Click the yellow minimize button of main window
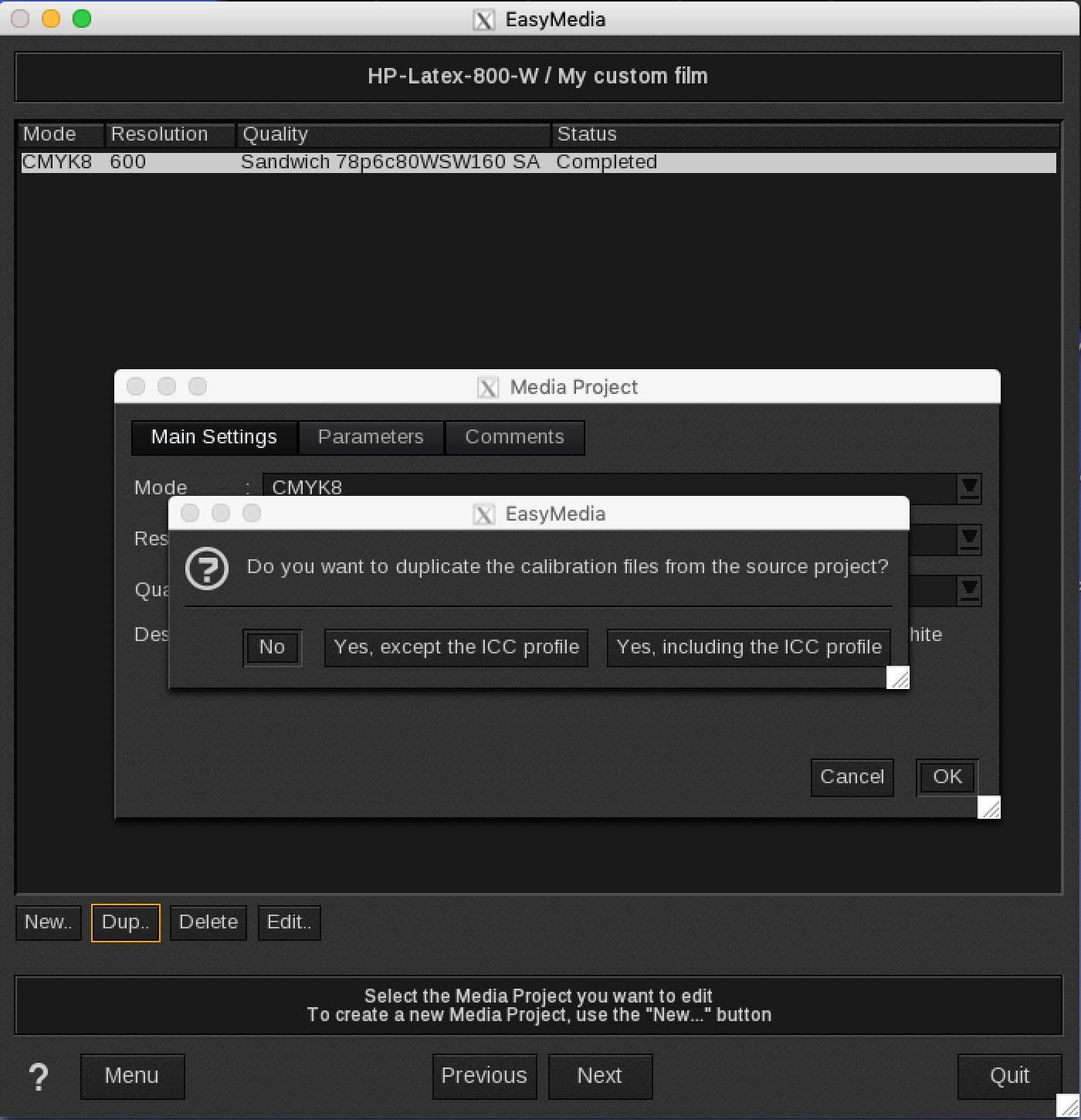This screenshot has width=1081, height=1120. coord(51,19)
